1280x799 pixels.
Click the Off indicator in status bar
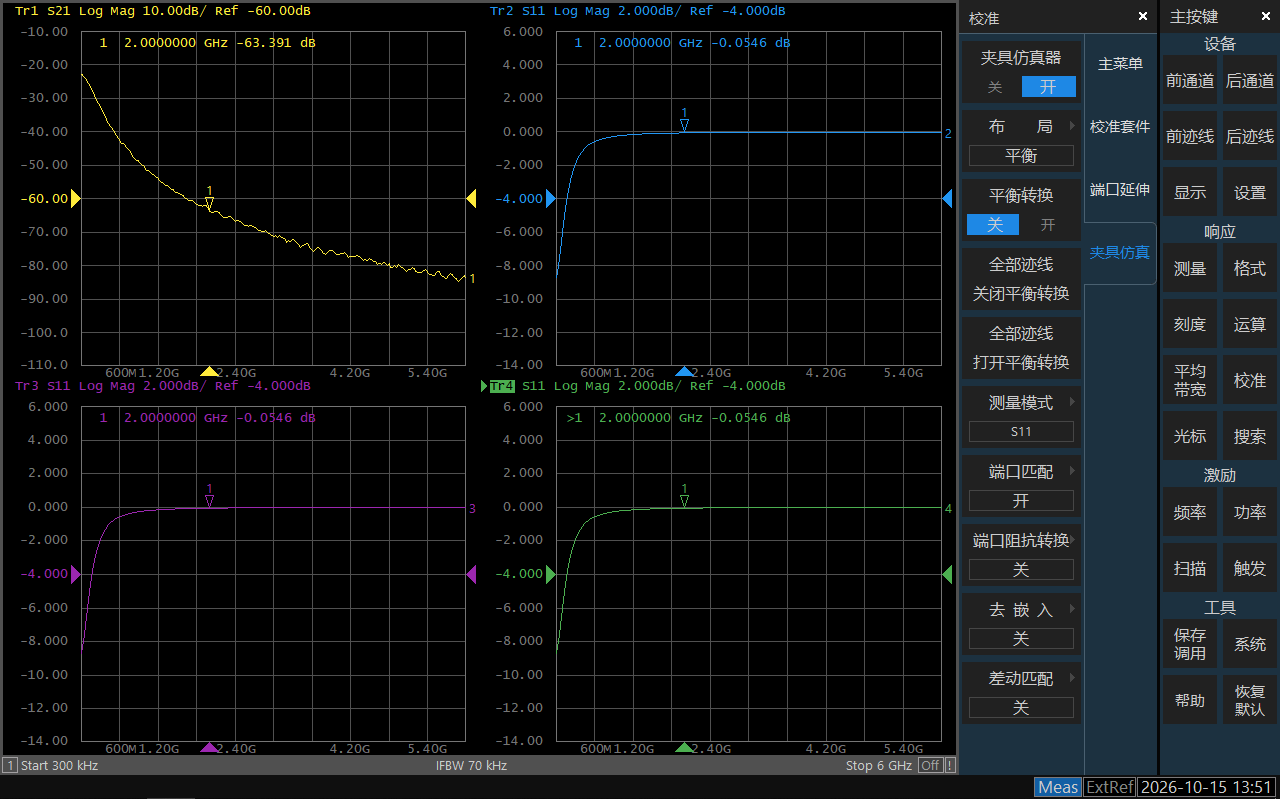930,765
